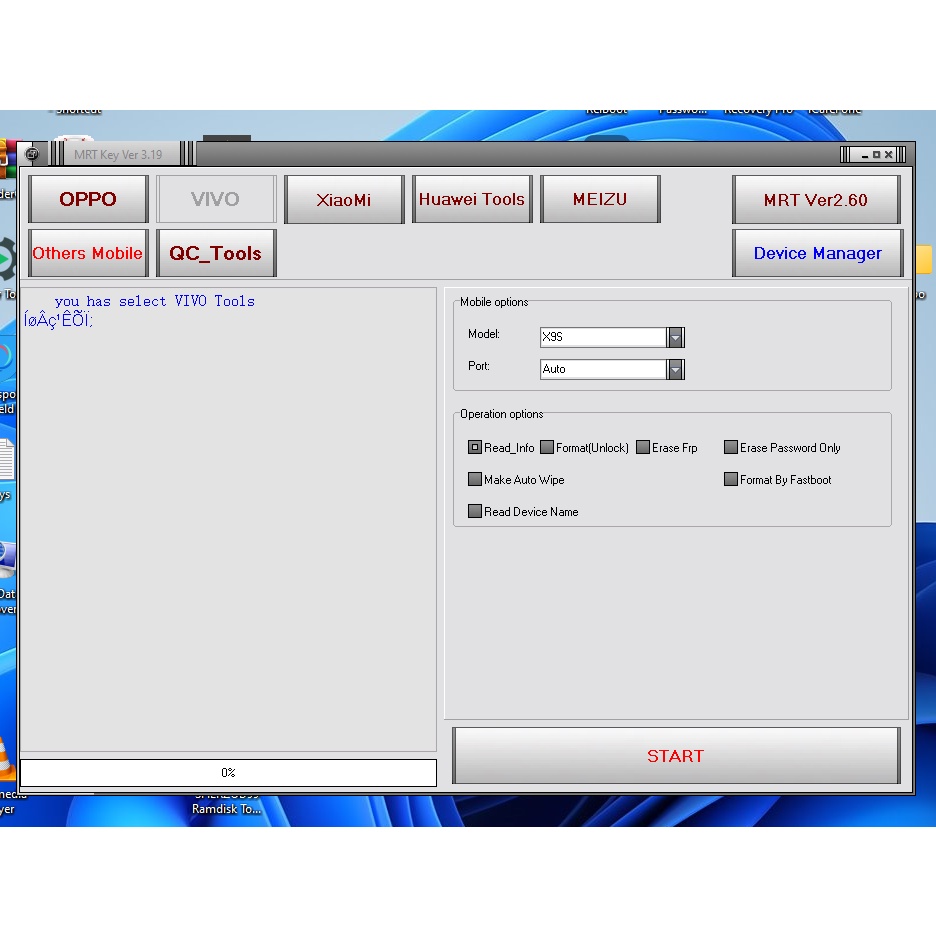Click the MRT Key app icon in title bar
936x936 pixels.
pyautogui.click(x=32, y=154)
